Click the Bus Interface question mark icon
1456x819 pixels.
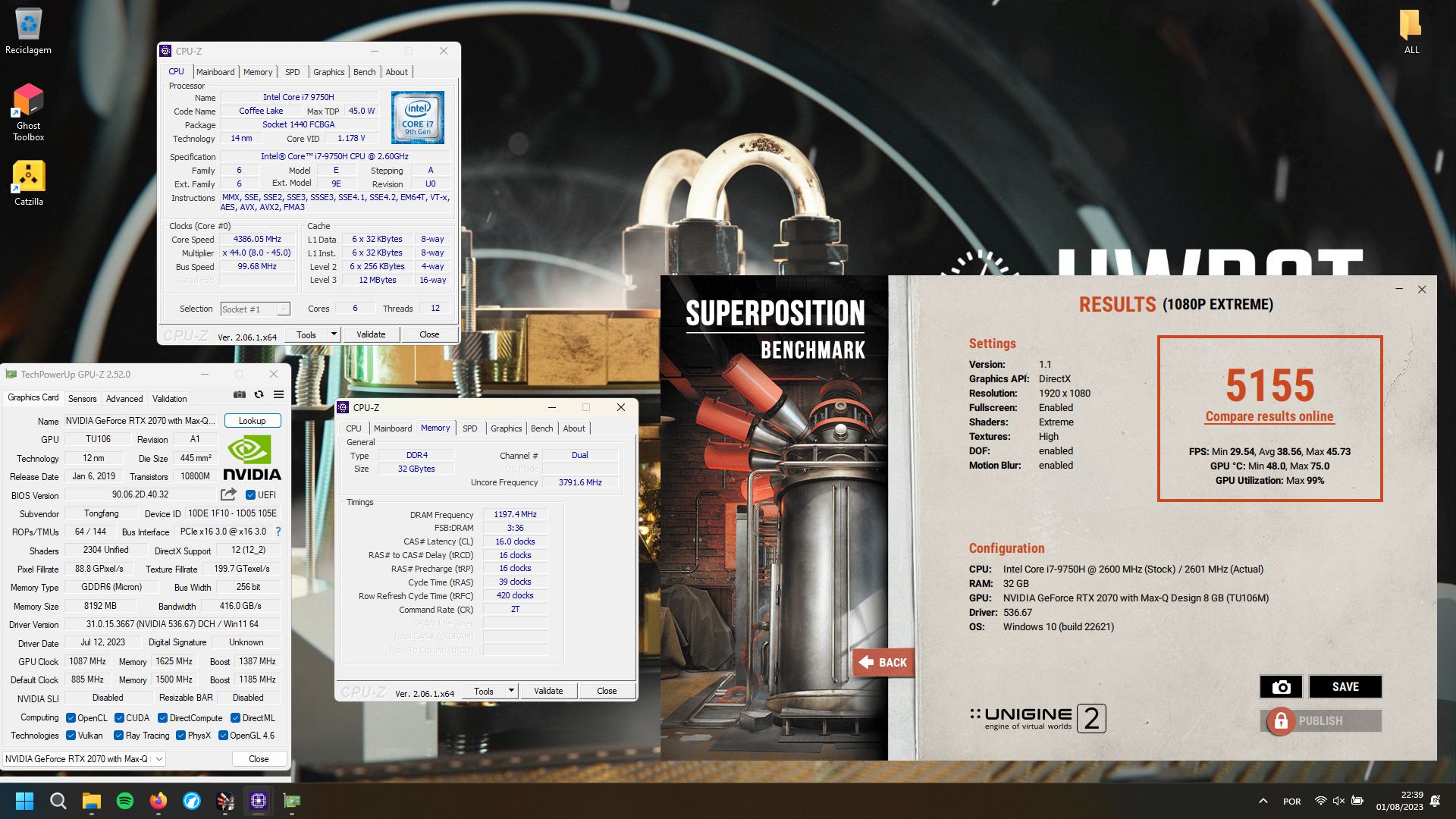click(x=278, y=532)
